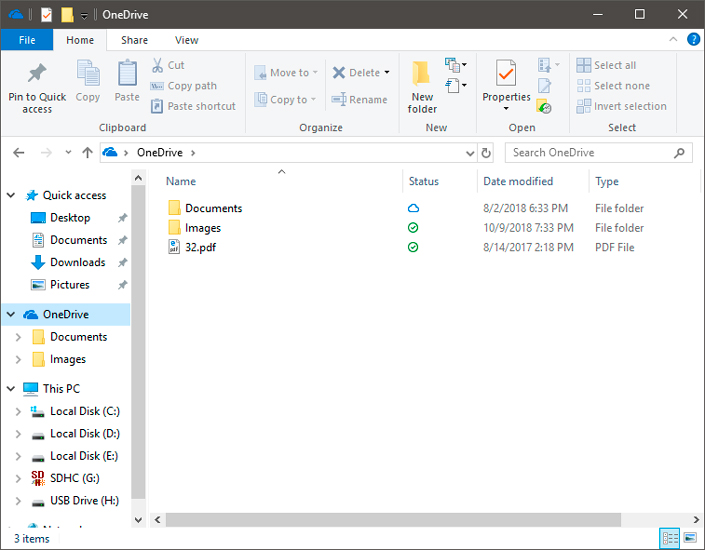Collapse the This PC tree node
This screenshot has width=705, height=550.
[x=11, y=389]
